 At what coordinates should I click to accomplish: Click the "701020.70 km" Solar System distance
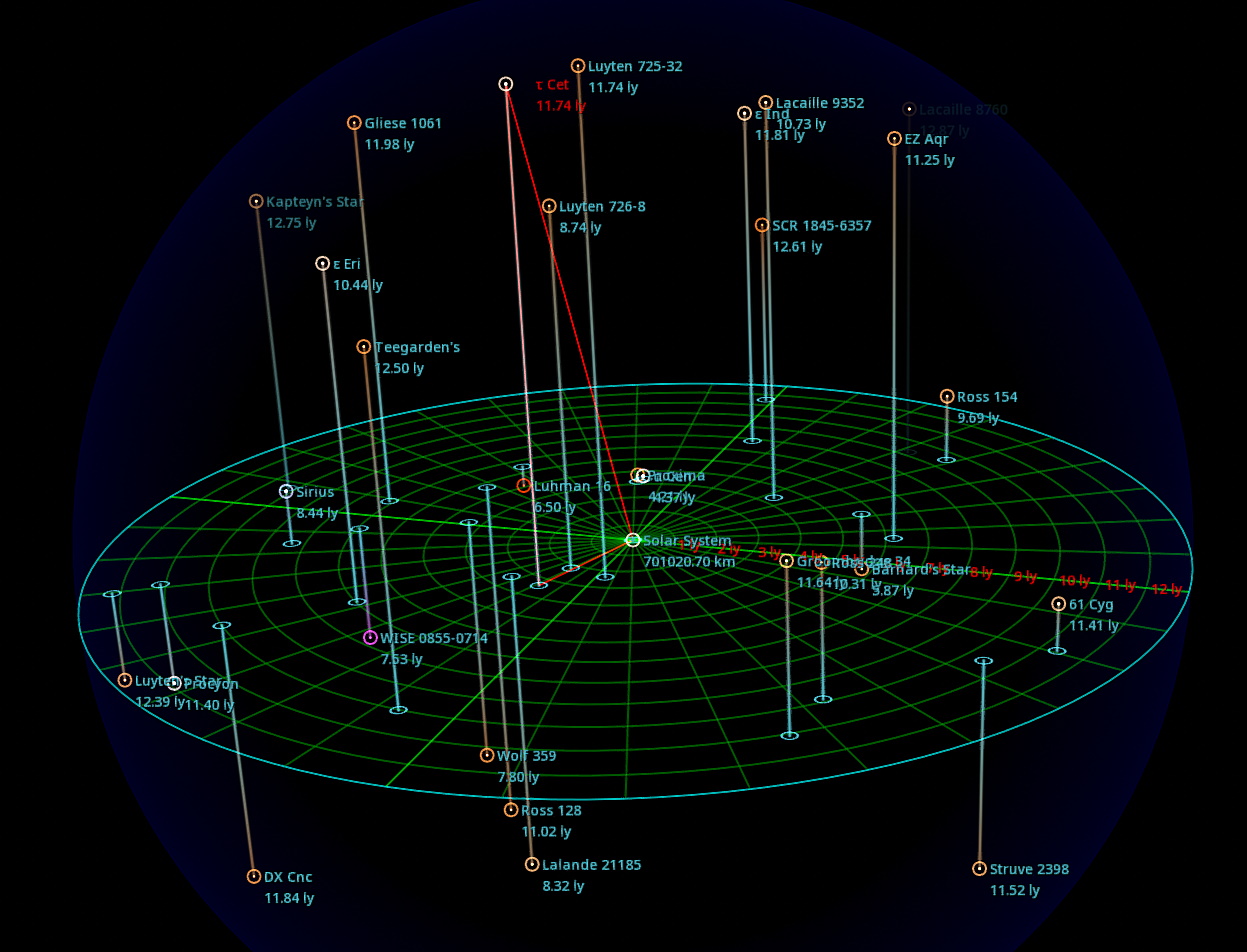pos(689,561)
